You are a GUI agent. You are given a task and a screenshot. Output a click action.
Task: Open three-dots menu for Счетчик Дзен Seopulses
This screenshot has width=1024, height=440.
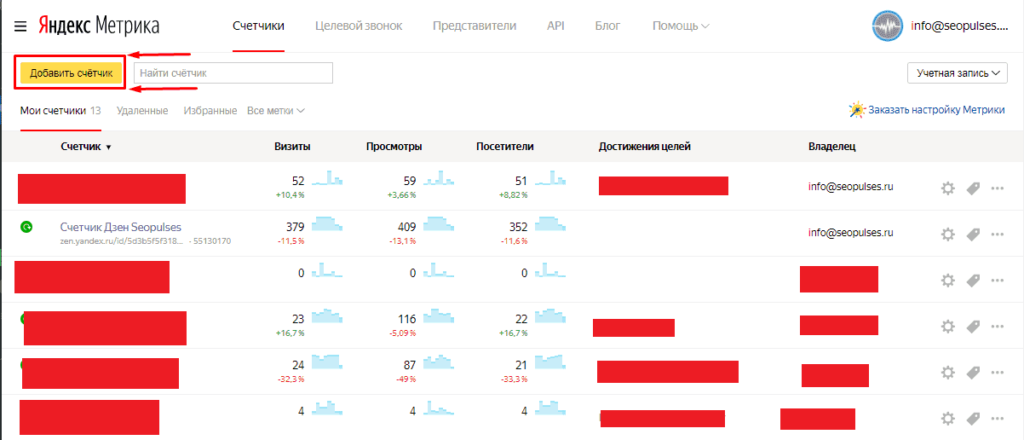coord(997,234)
